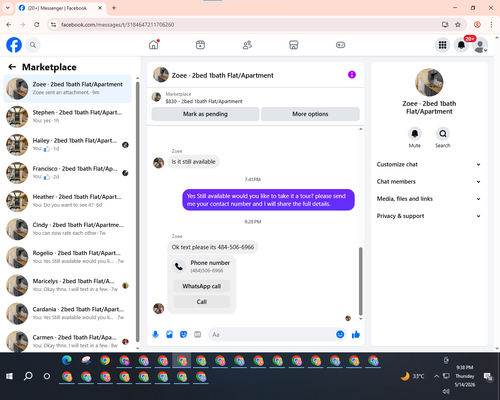Reload the page in the browser
Viewport: 500px width, 400px height.
tap(37, 25)
